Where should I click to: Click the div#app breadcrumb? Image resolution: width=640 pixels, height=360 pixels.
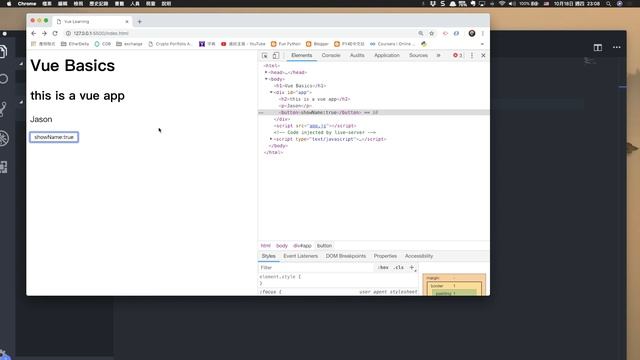pyautogui.click(x=302, y=246)
